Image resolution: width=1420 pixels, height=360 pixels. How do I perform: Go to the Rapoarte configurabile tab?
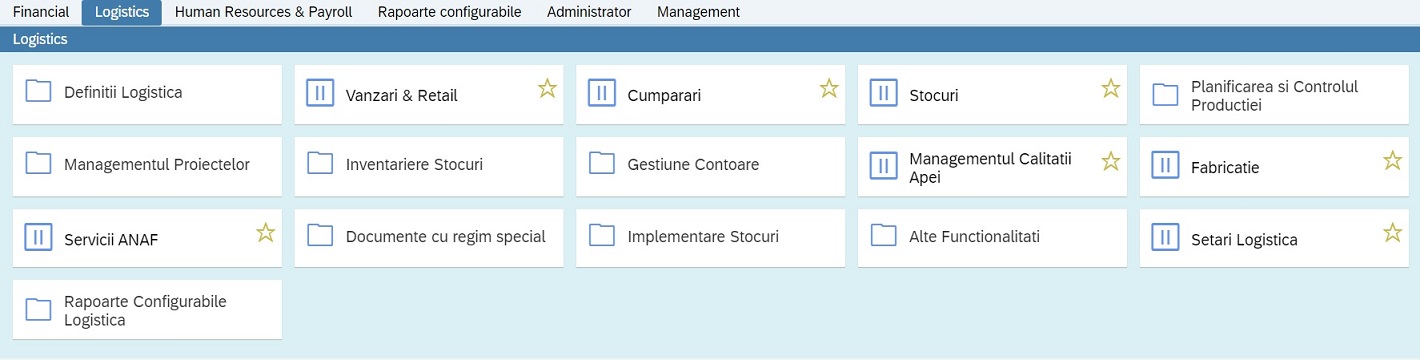point(450,12)
